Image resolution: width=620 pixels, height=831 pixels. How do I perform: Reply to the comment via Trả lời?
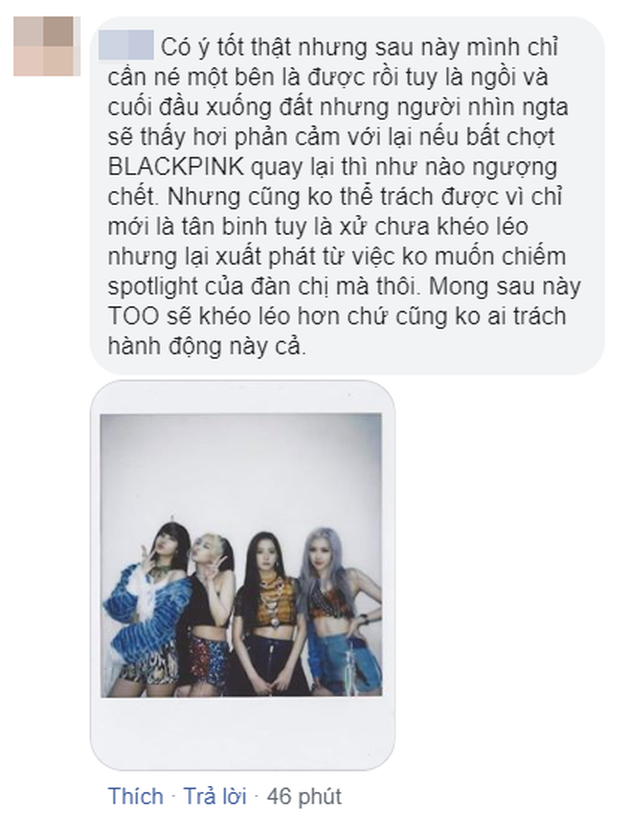(215, 796)
